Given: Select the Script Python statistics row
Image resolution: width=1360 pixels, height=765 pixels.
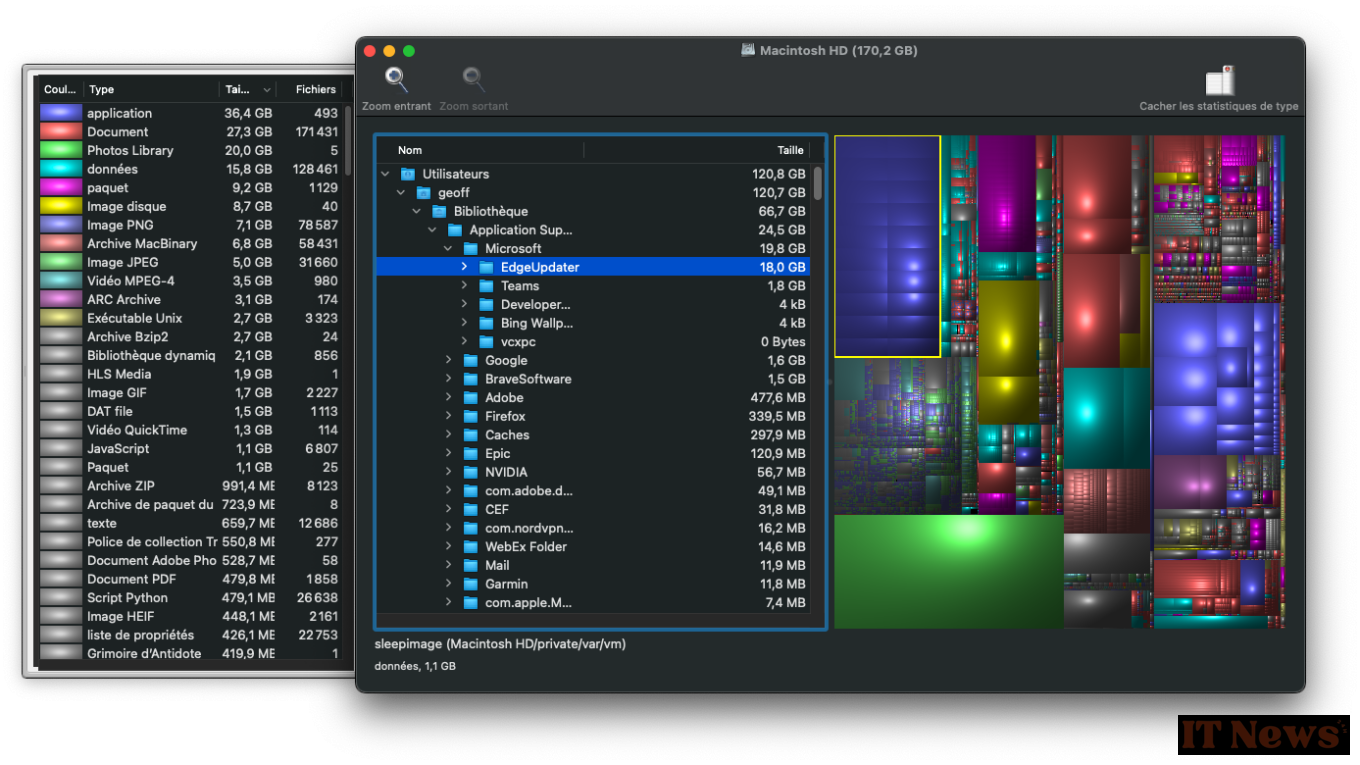Looking at the screenshot, I should click(190, 598).
